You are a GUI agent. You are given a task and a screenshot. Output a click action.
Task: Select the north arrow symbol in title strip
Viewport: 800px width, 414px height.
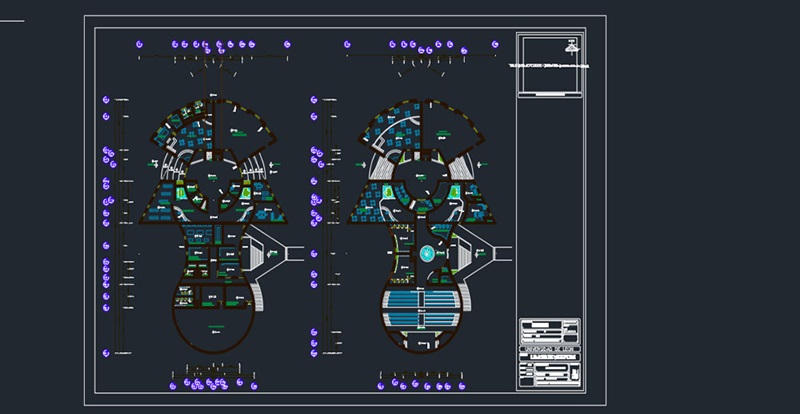(x=572, y=47)
